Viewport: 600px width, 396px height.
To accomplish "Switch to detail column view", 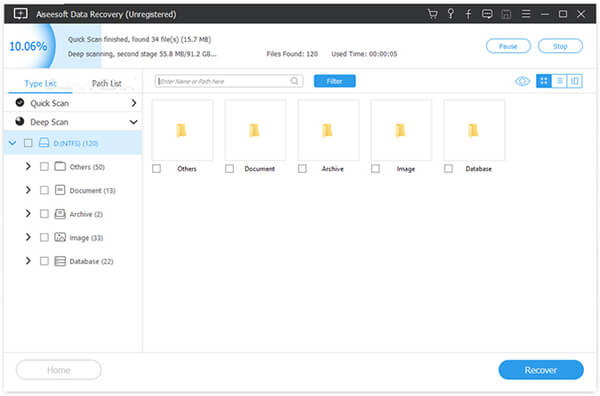I will 575,81.
